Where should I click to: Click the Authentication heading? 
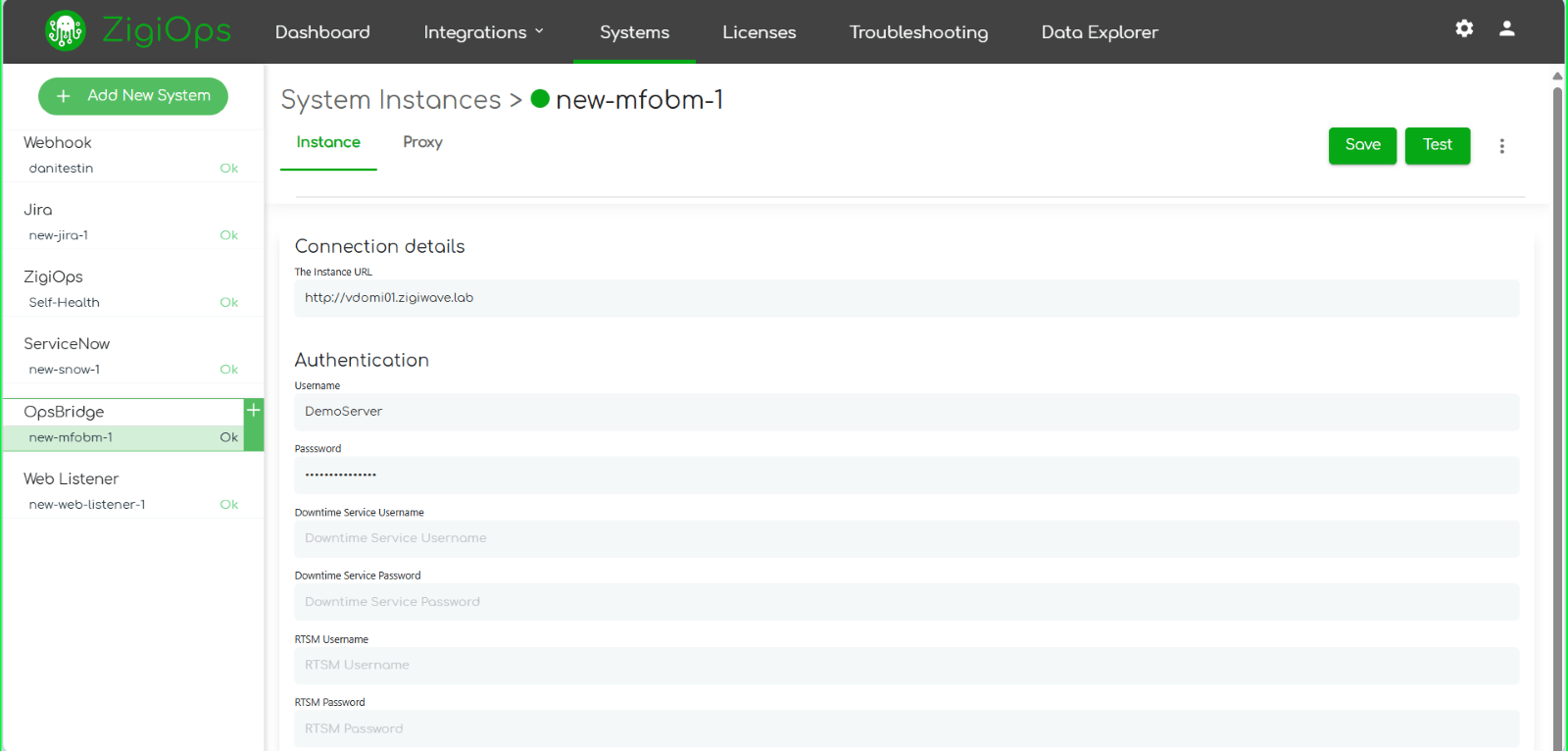[x=362, y=360]
